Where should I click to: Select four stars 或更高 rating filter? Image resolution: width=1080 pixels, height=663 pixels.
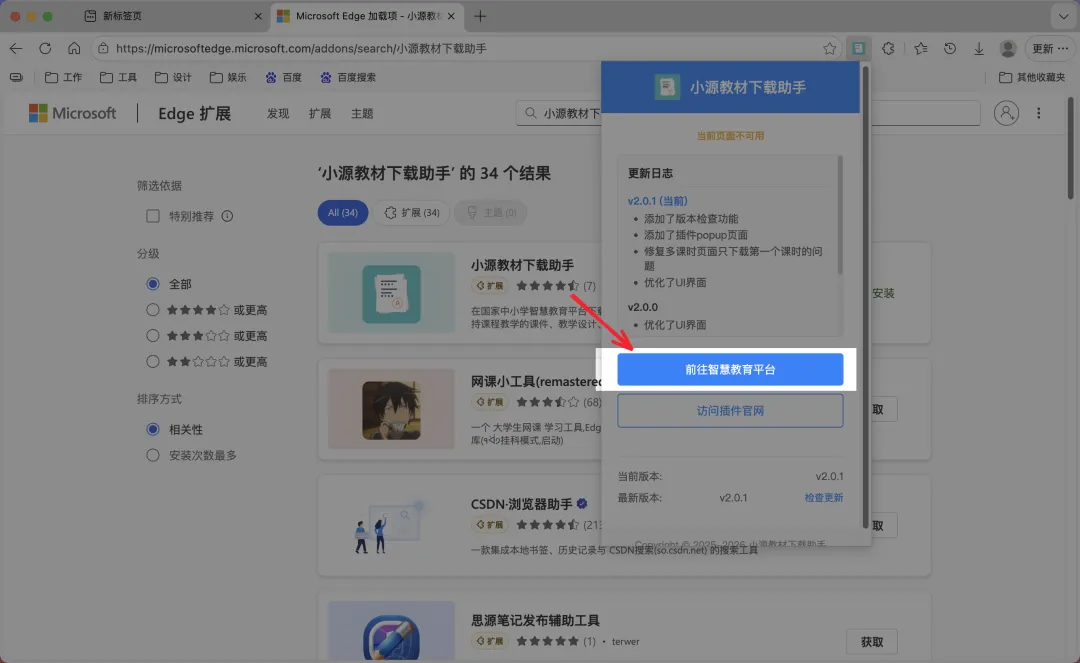(x=153, y=310)
